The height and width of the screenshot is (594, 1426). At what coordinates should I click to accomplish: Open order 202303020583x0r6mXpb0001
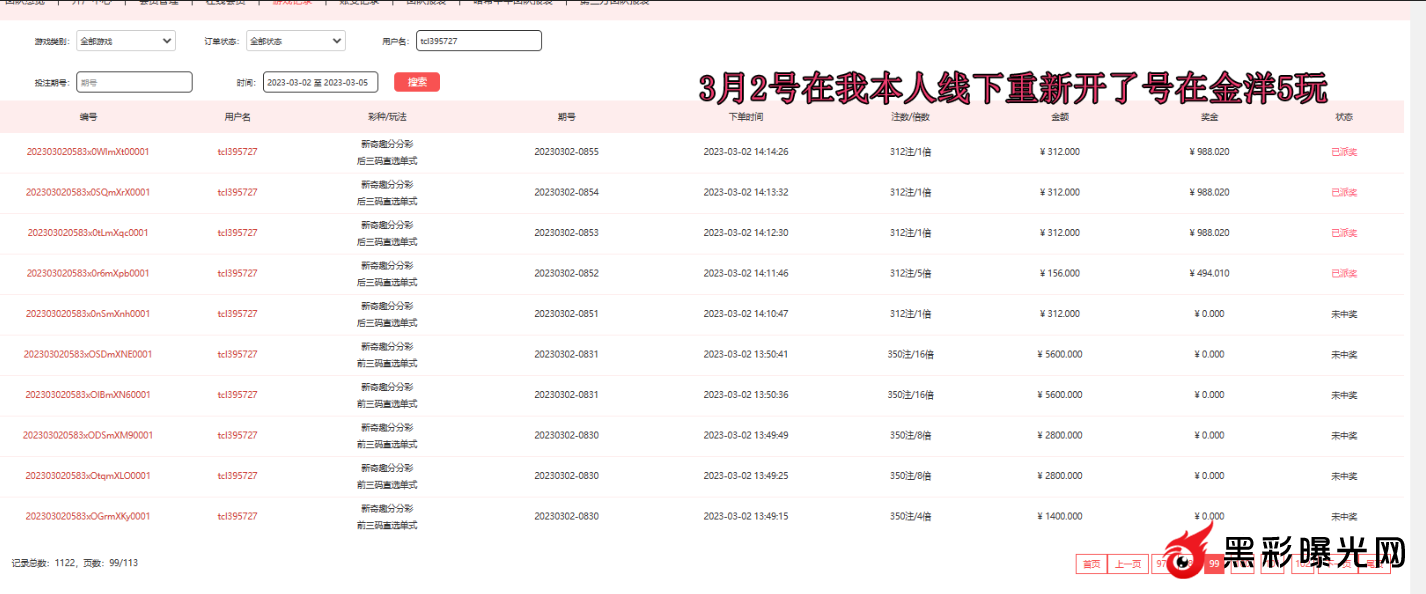click(x=88, y=273)
